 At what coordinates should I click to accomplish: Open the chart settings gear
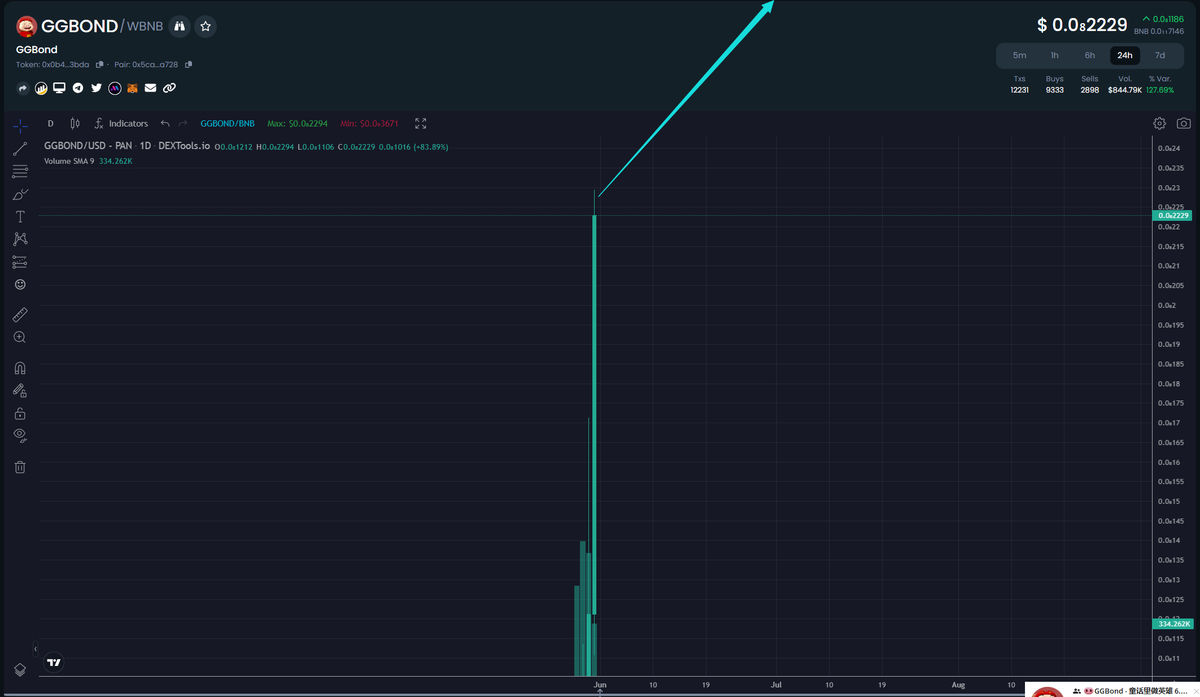[x=1159, y=124]
